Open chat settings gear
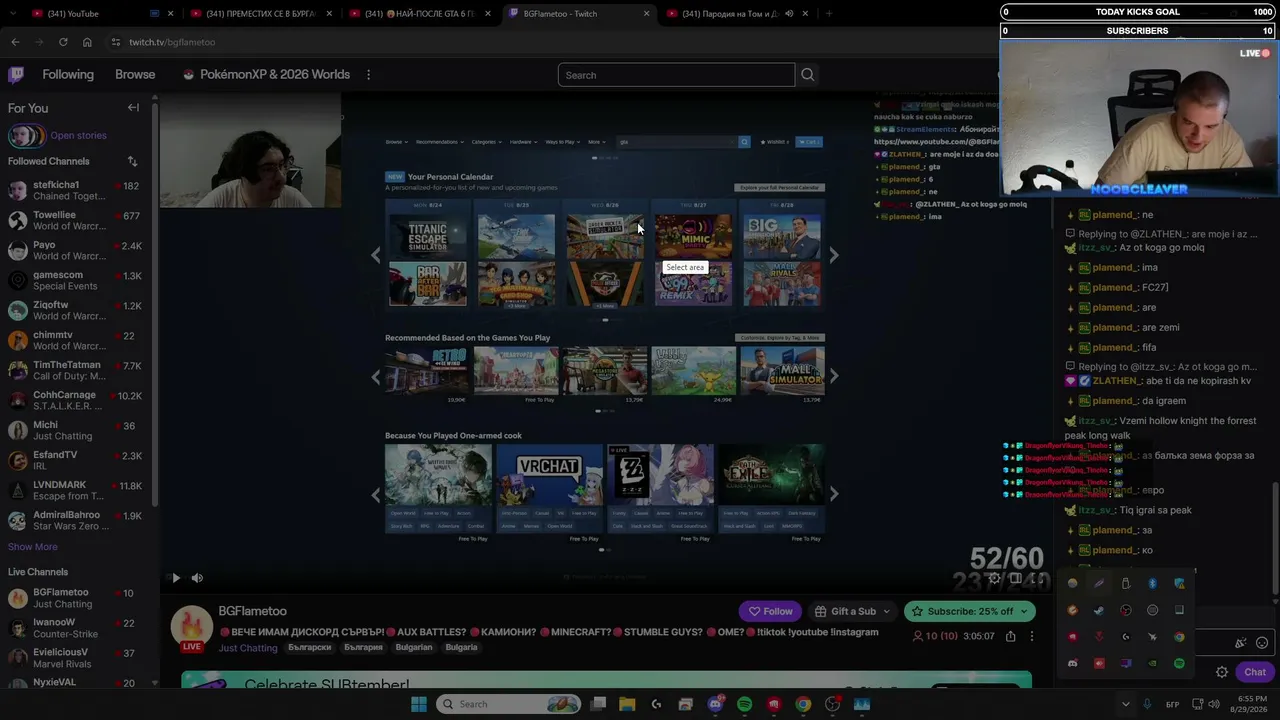This screenshot has height=720, width=1280. 1222,672
